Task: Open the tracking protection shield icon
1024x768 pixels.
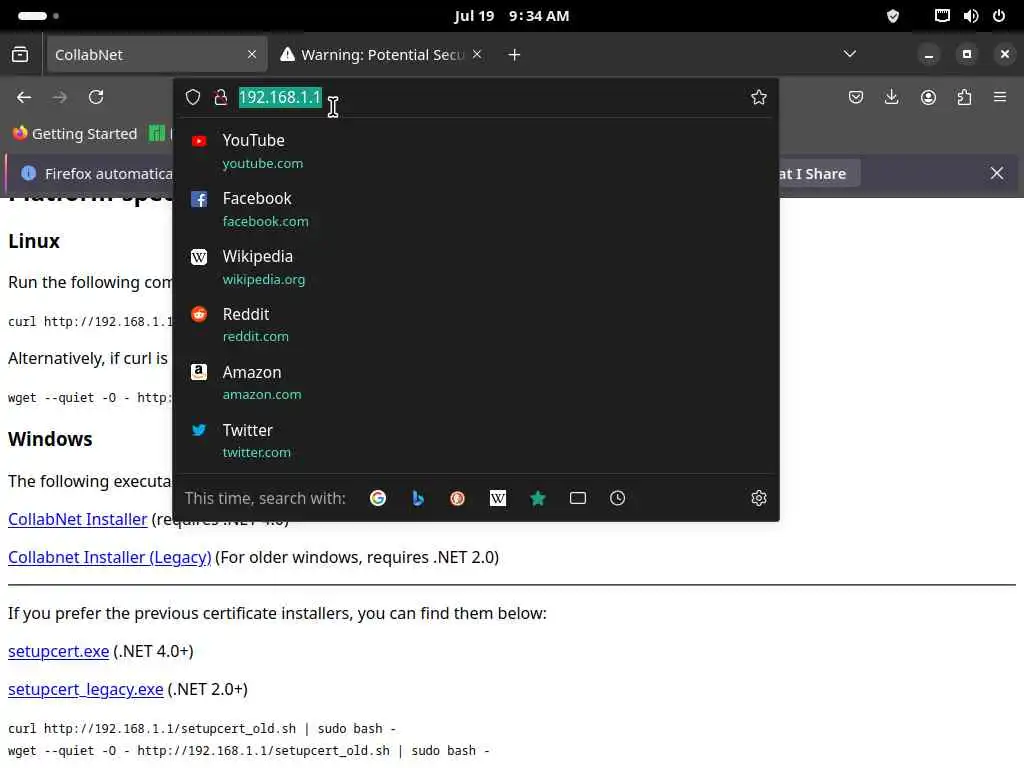Action: click(193, 97)
